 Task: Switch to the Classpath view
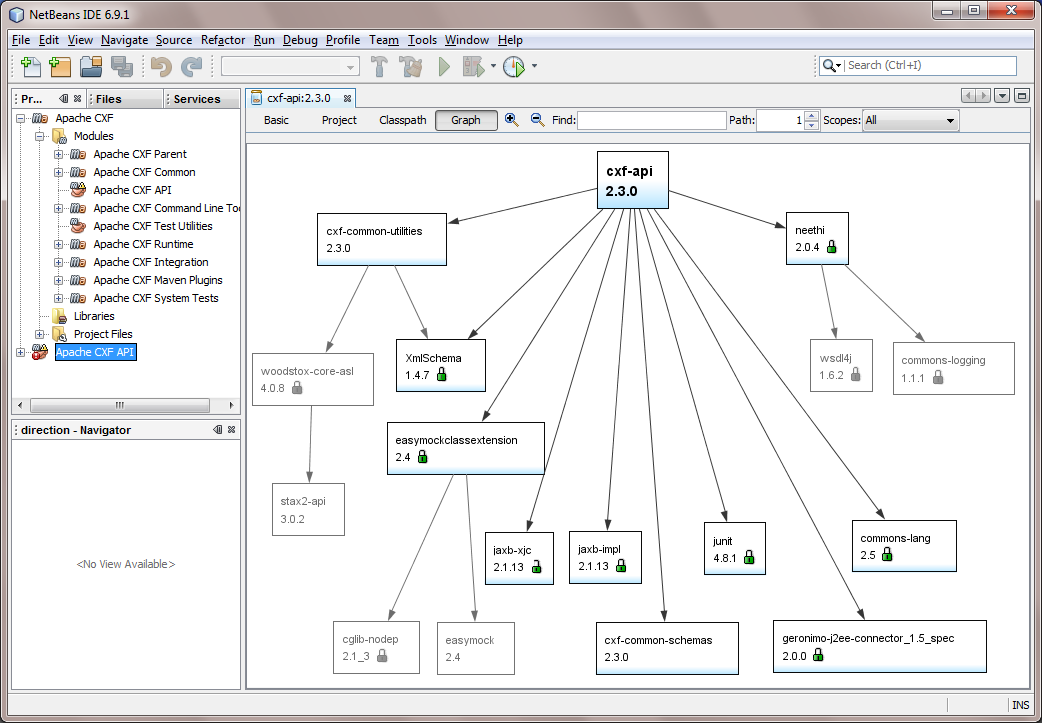(402, 120)
